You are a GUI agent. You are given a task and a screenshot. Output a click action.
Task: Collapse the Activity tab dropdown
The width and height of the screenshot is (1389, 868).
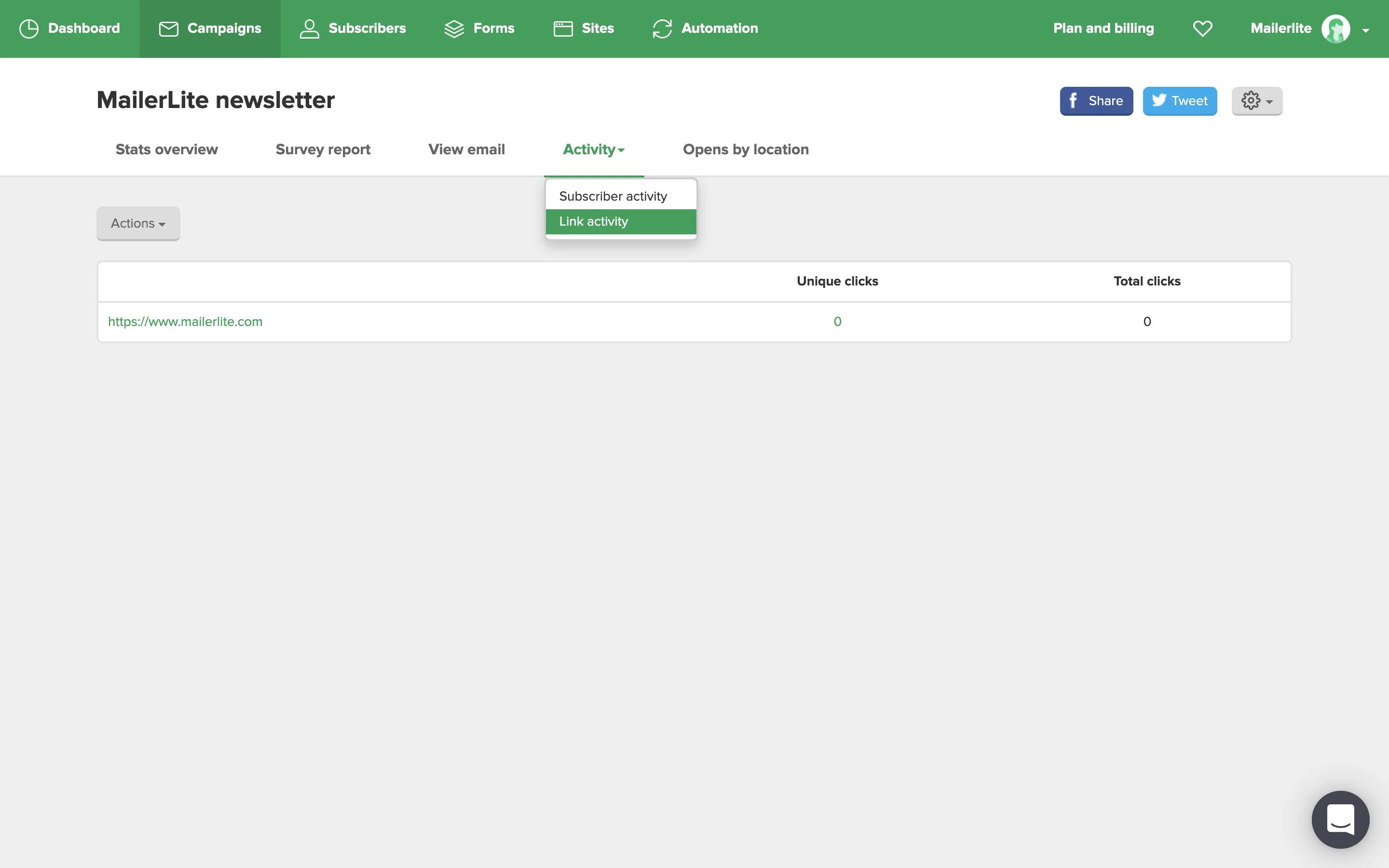[594, 149]
